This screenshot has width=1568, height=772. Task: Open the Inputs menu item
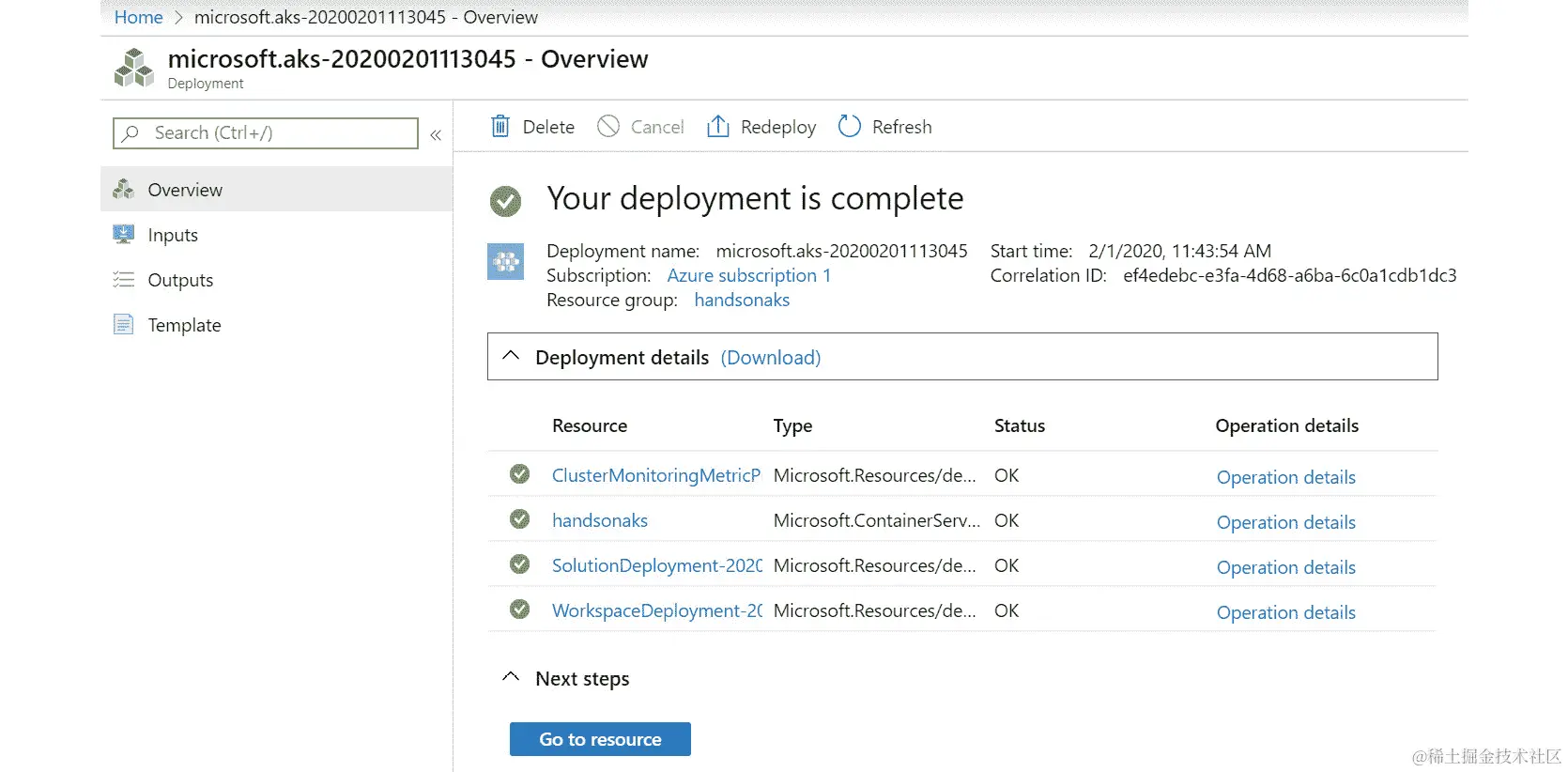point(277,234)
